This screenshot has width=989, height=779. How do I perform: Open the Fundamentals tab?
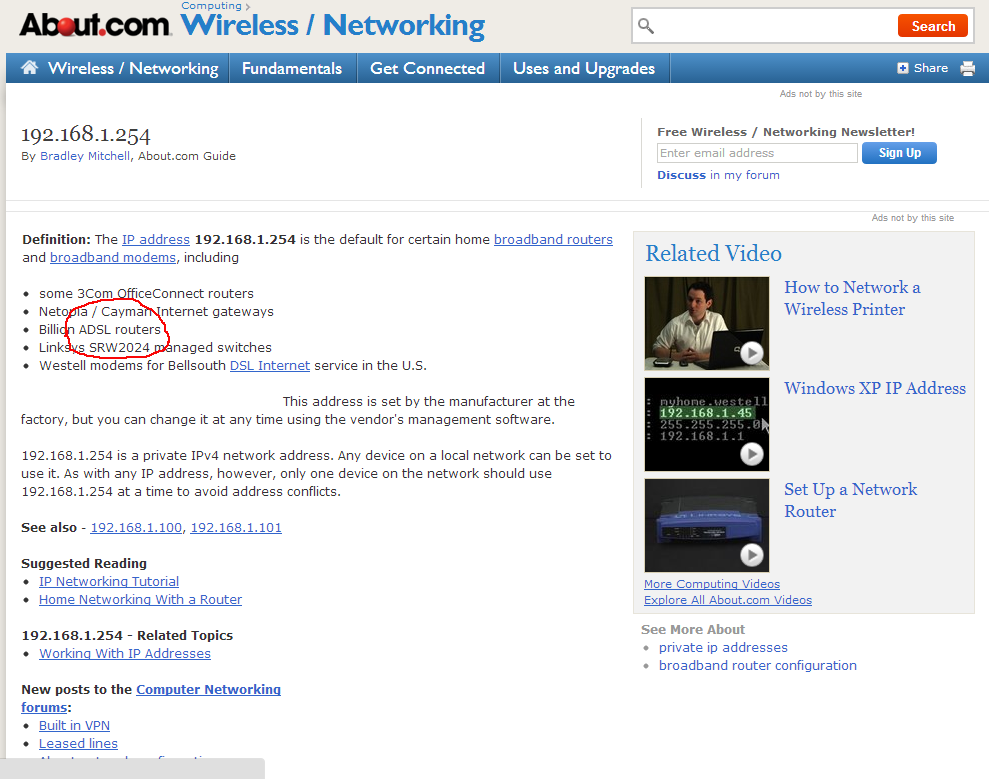coord(292,68)
